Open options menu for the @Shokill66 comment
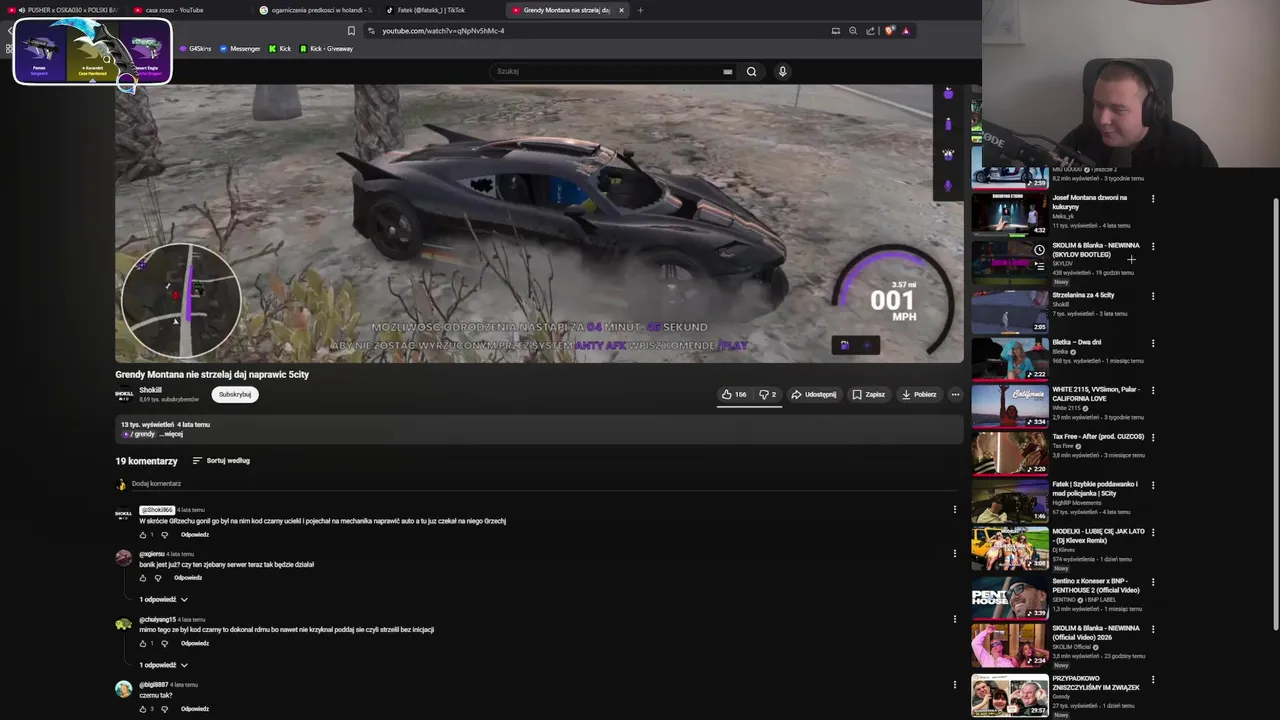Screen dimensions: 1280x720 [954, 509]
